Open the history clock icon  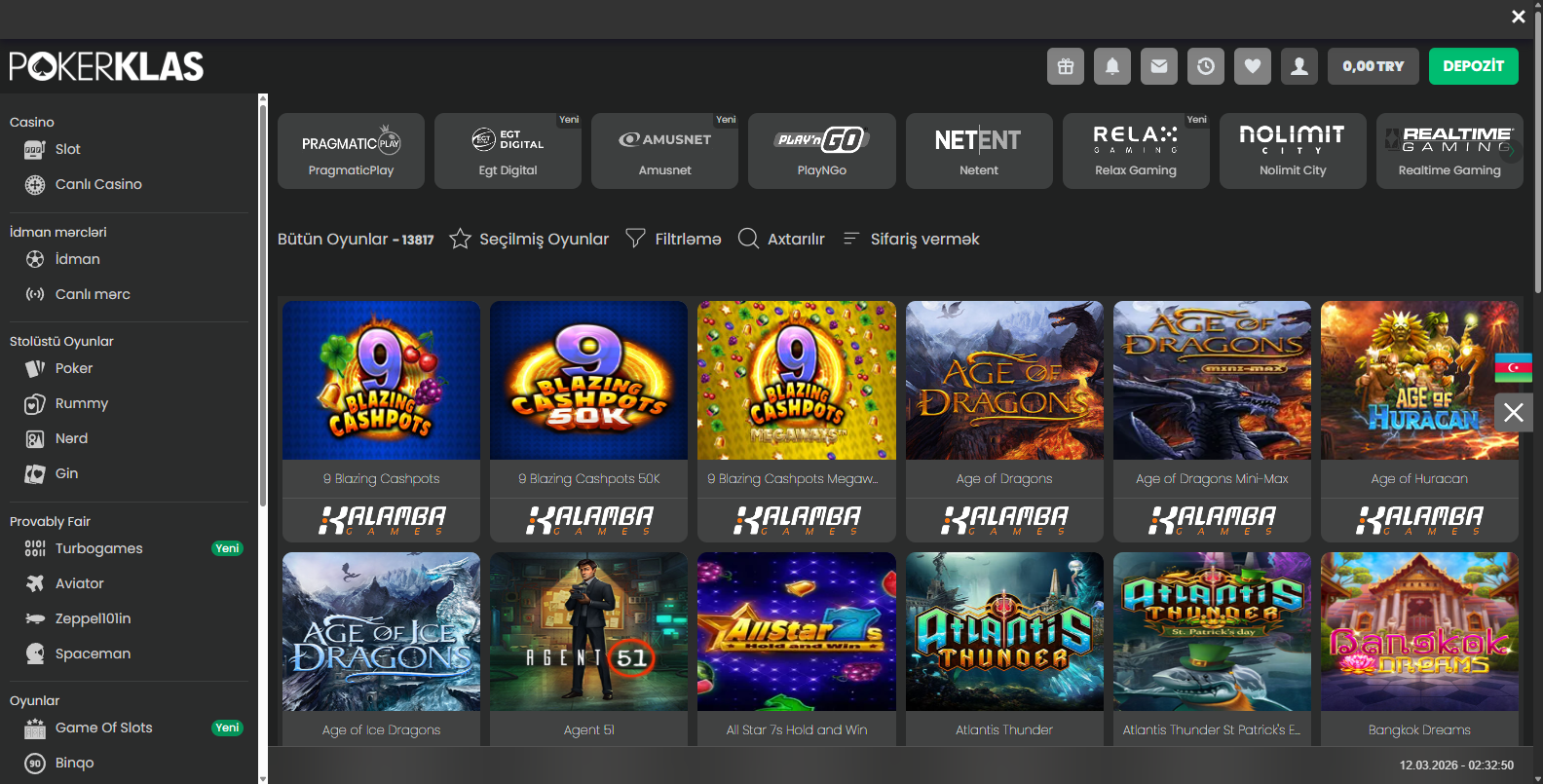click(x=1206, y=66)
